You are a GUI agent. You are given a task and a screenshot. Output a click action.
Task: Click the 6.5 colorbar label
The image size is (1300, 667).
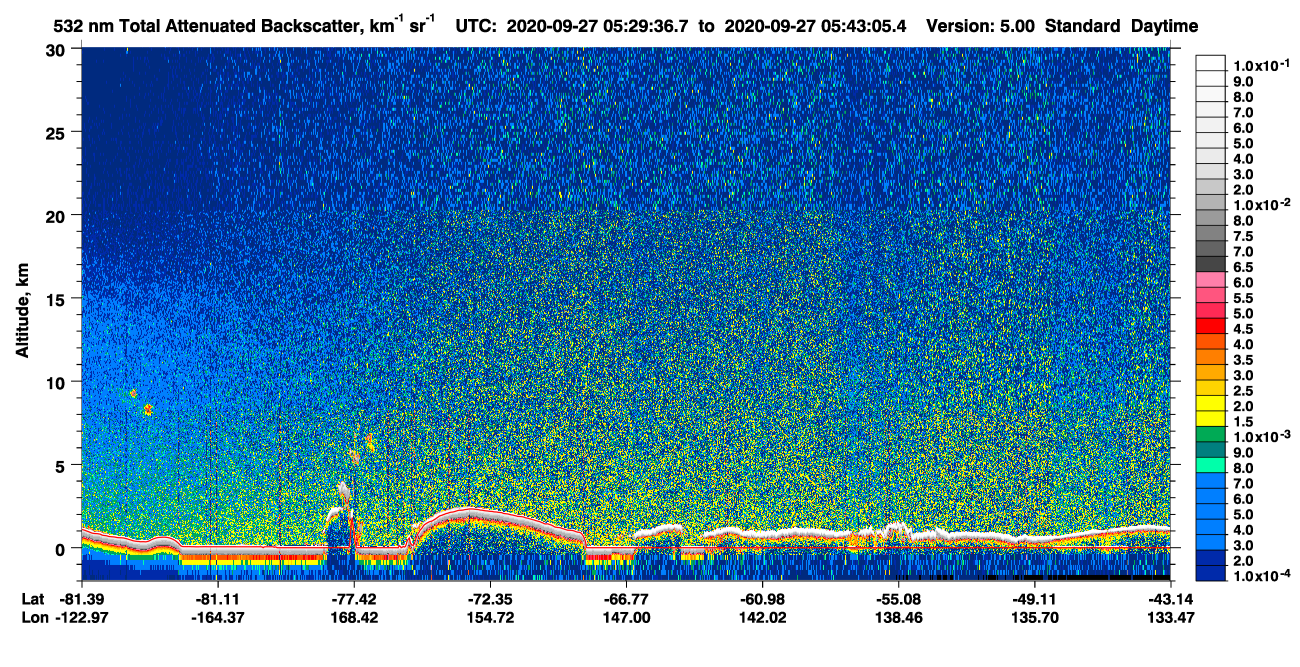(1243, 267)
